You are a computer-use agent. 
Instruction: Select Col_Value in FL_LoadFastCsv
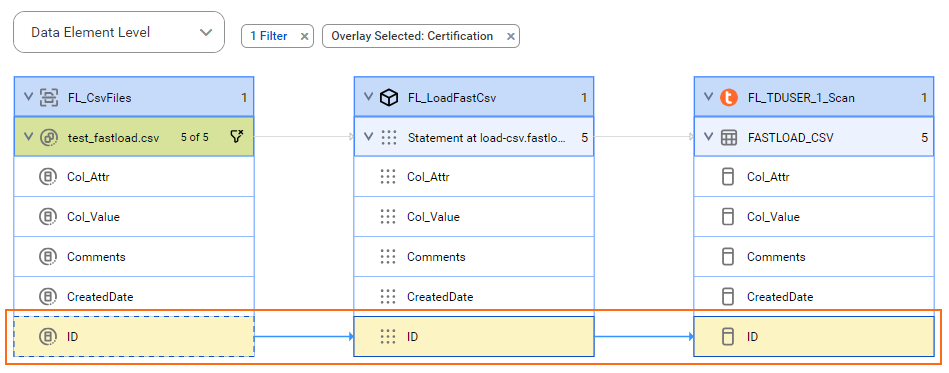[474, 217]
